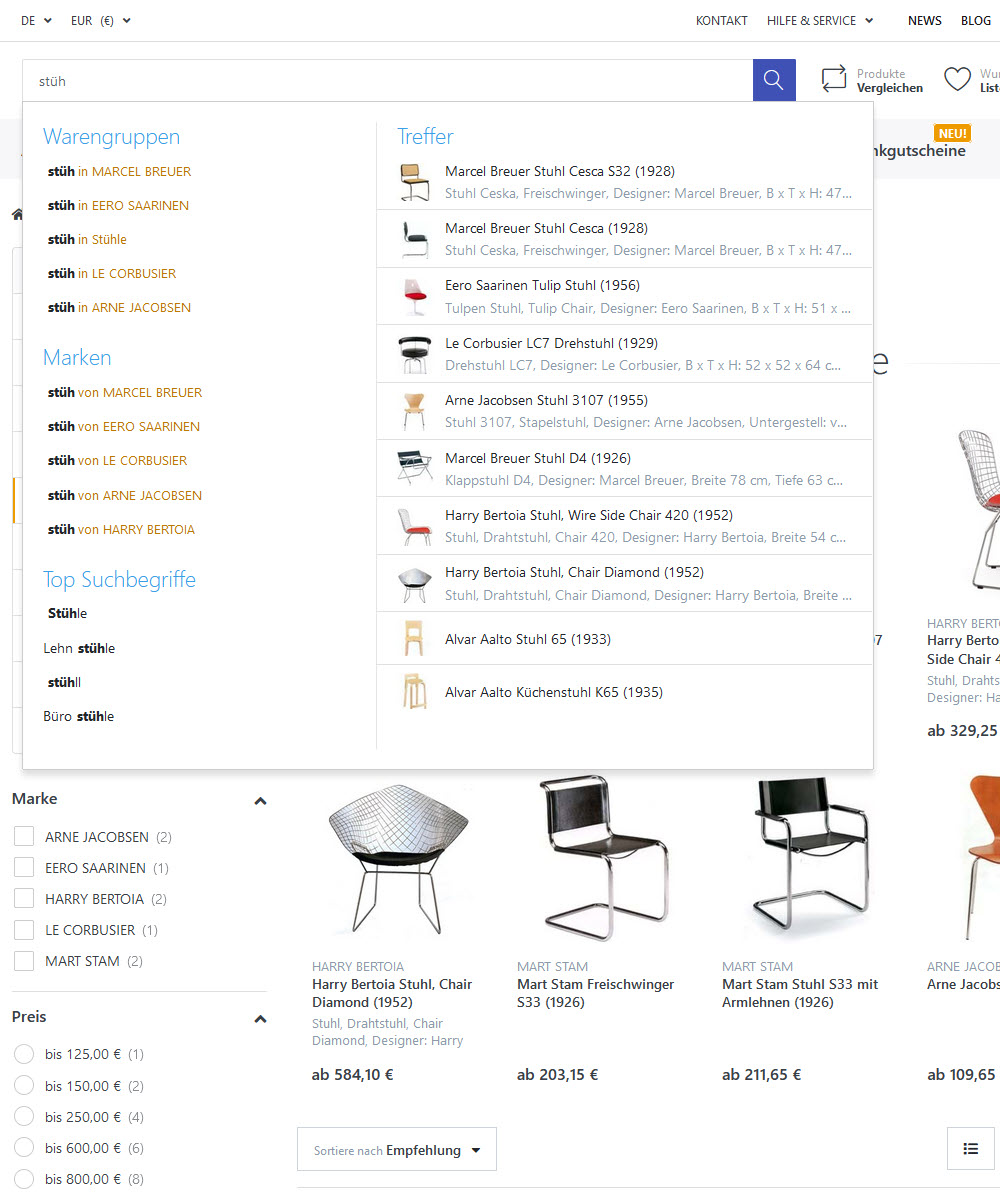
Task: Open the EUR currency dropdown
Action: (101, 21)
